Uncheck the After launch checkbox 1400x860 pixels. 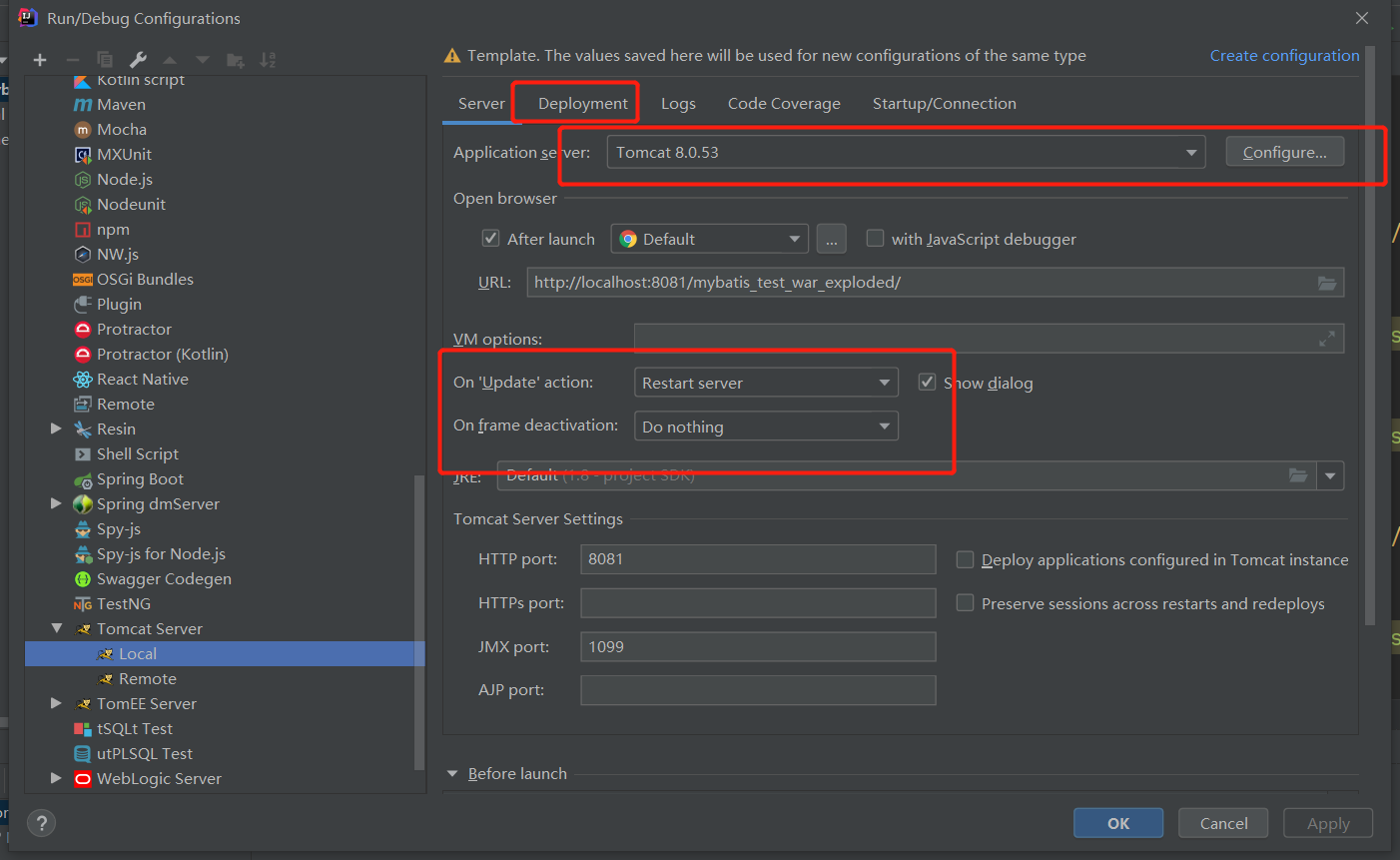490,239
